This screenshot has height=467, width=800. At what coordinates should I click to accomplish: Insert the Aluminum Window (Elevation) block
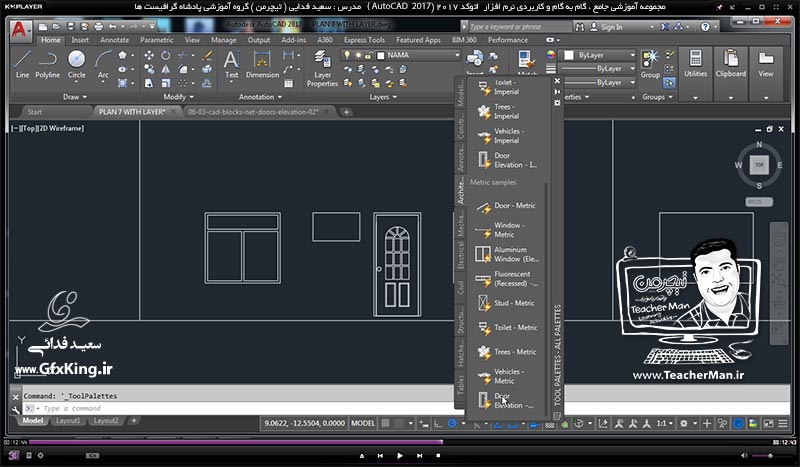507,254
